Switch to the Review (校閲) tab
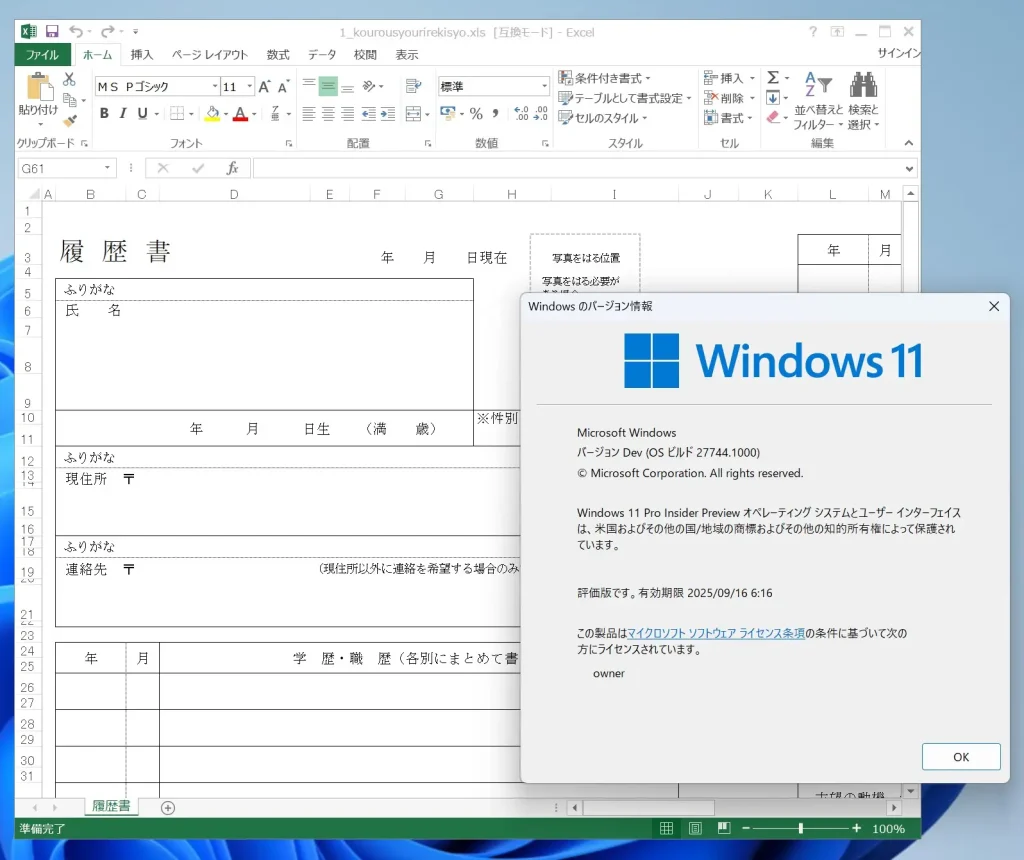This screenshot has height=860, width=1024. click(x=365, y=55)
